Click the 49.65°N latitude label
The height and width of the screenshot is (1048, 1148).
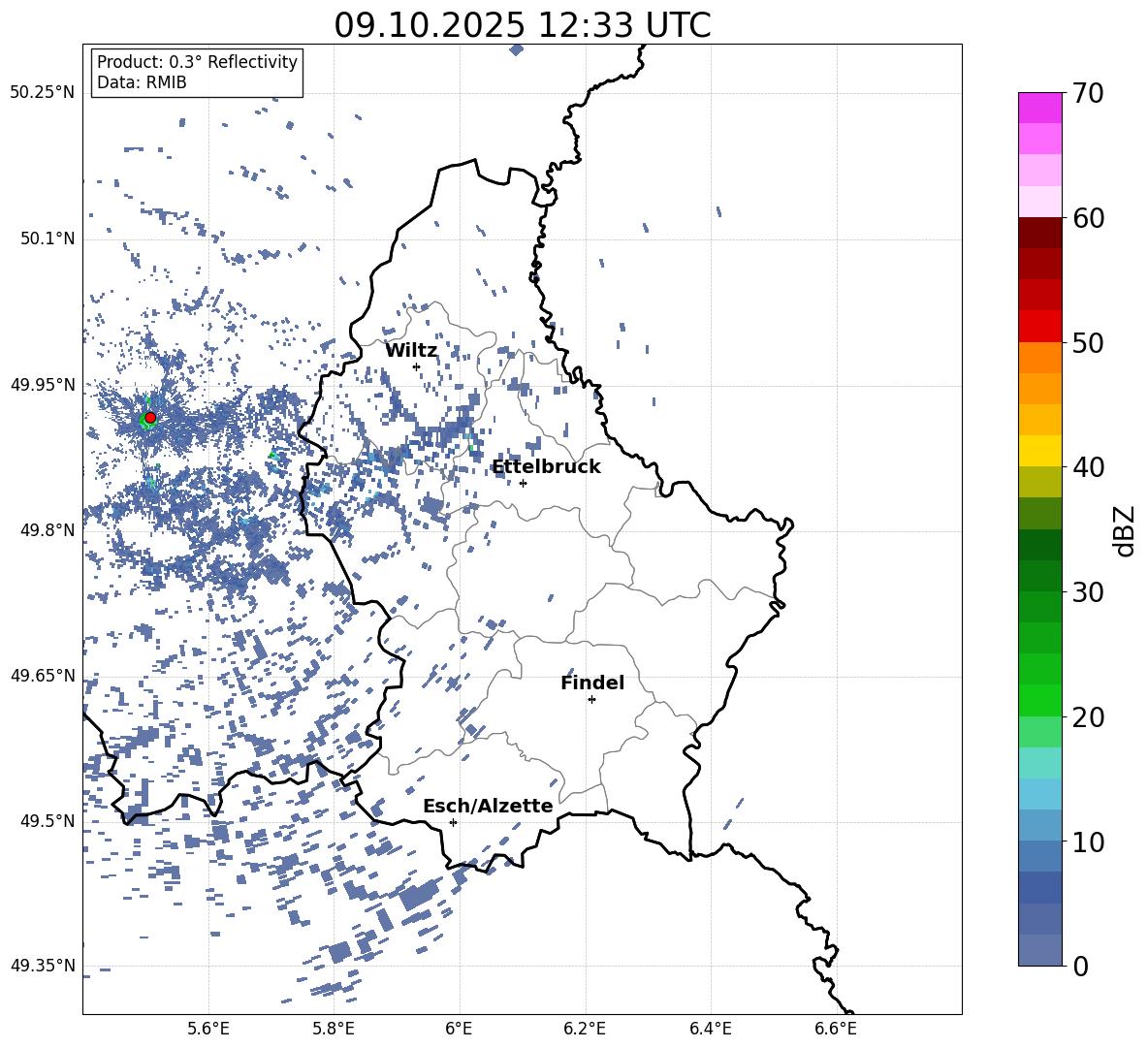(x=43, y=675)
